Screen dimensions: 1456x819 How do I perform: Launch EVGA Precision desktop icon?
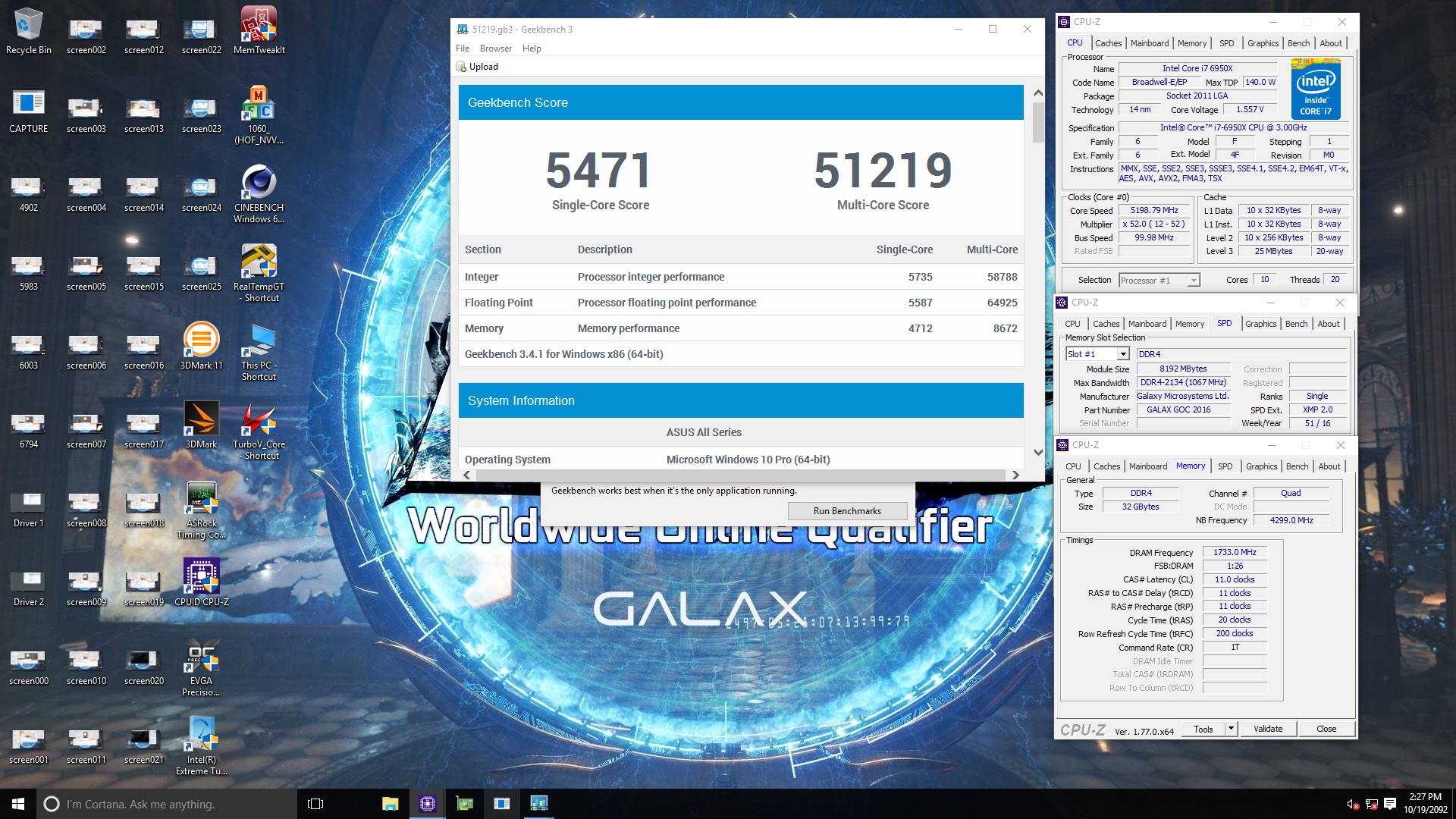point(201,667)
